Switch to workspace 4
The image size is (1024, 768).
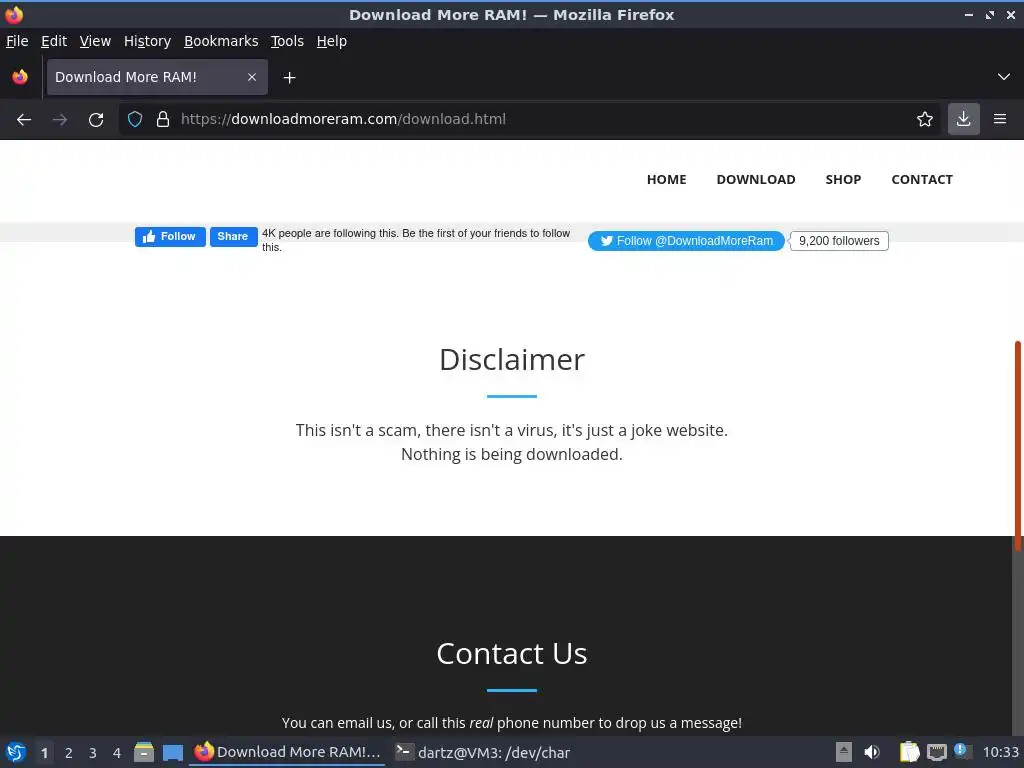coord(117,753)
